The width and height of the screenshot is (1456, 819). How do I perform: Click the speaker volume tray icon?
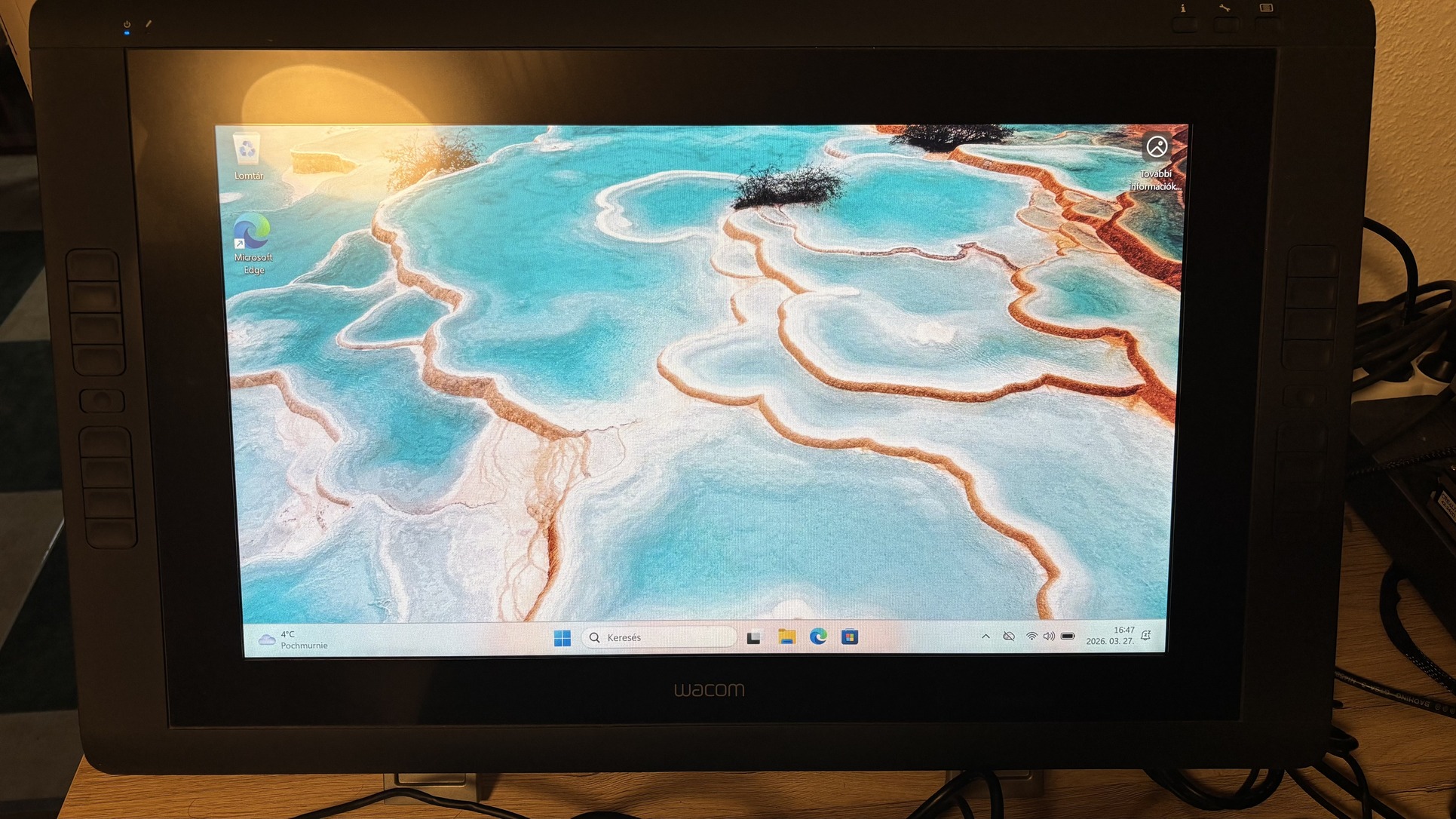tap(1049, 636)
